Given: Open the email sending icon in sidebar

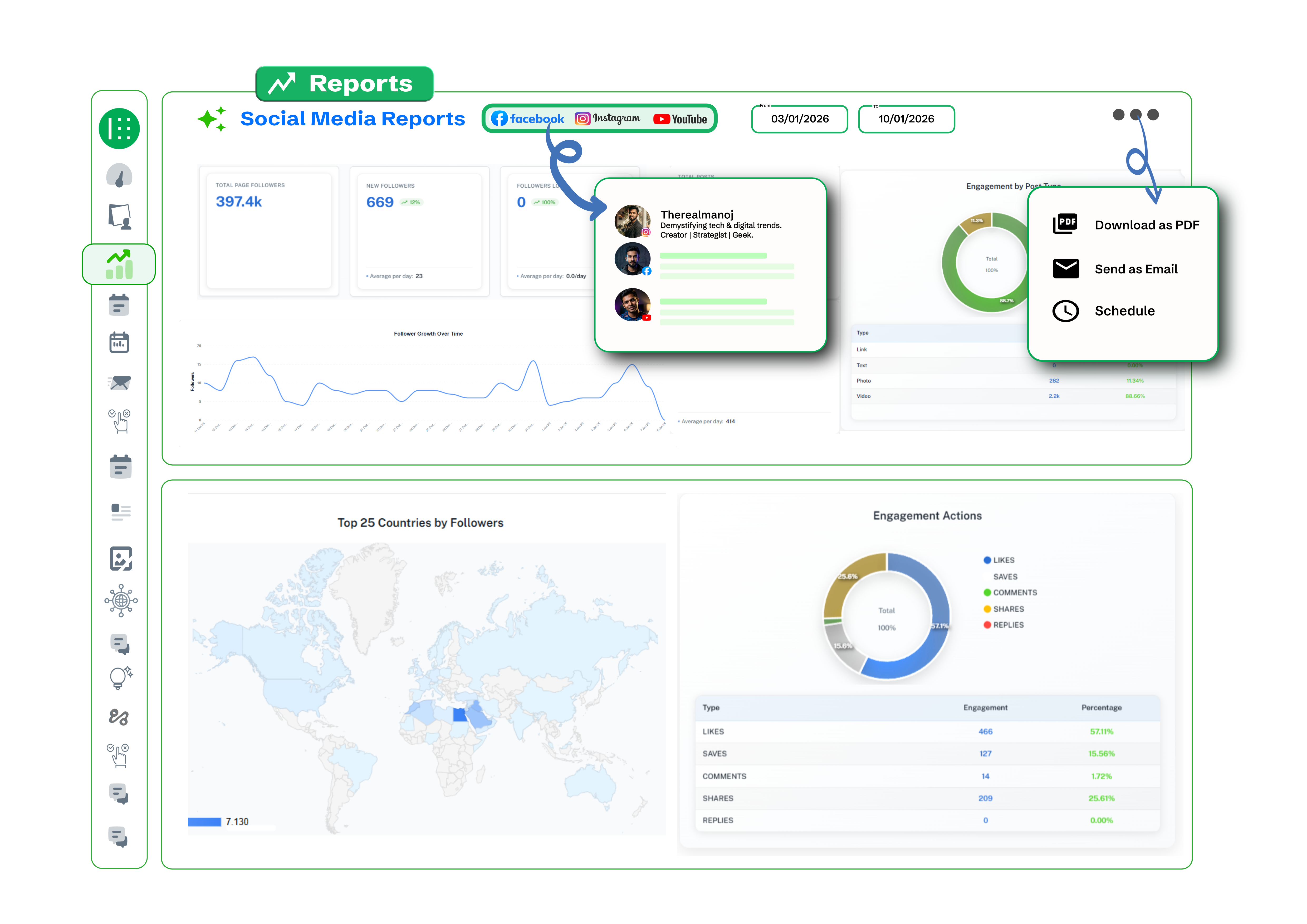Looking at the screenshot, I should click(x=119, y=382).
